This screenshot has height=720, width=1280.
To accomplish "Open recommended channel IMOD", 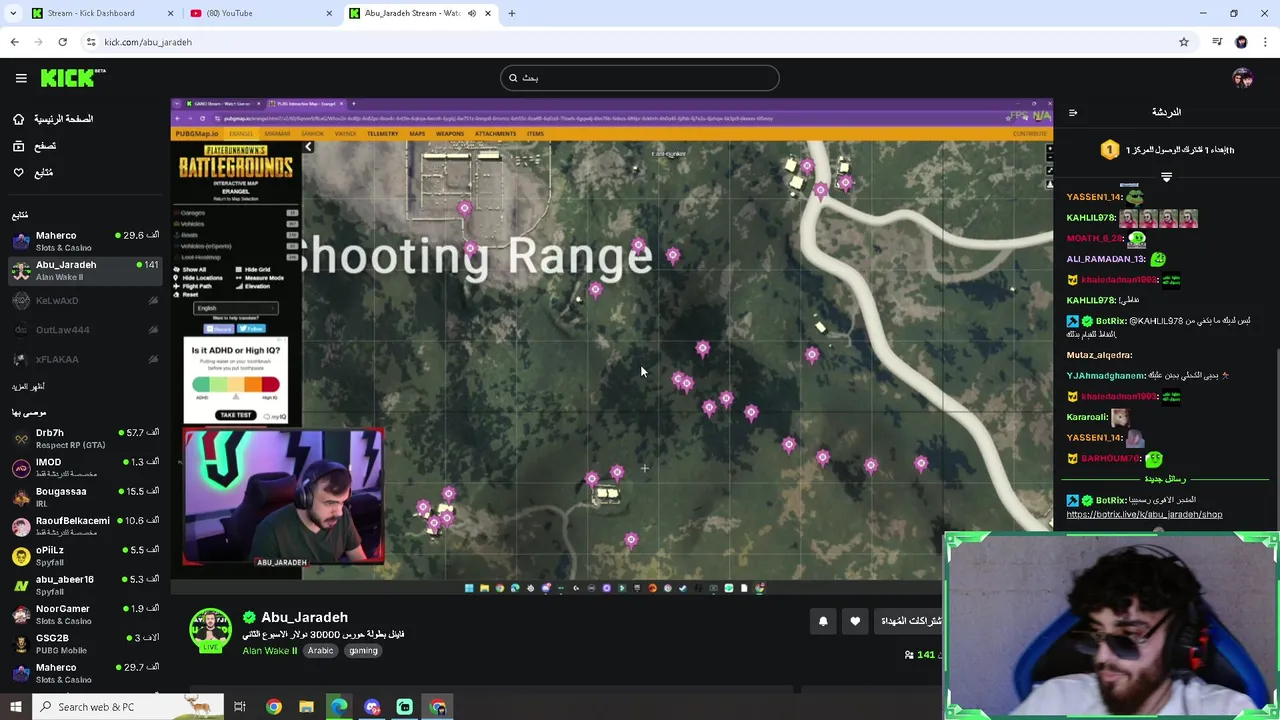I will click(85, 467).
